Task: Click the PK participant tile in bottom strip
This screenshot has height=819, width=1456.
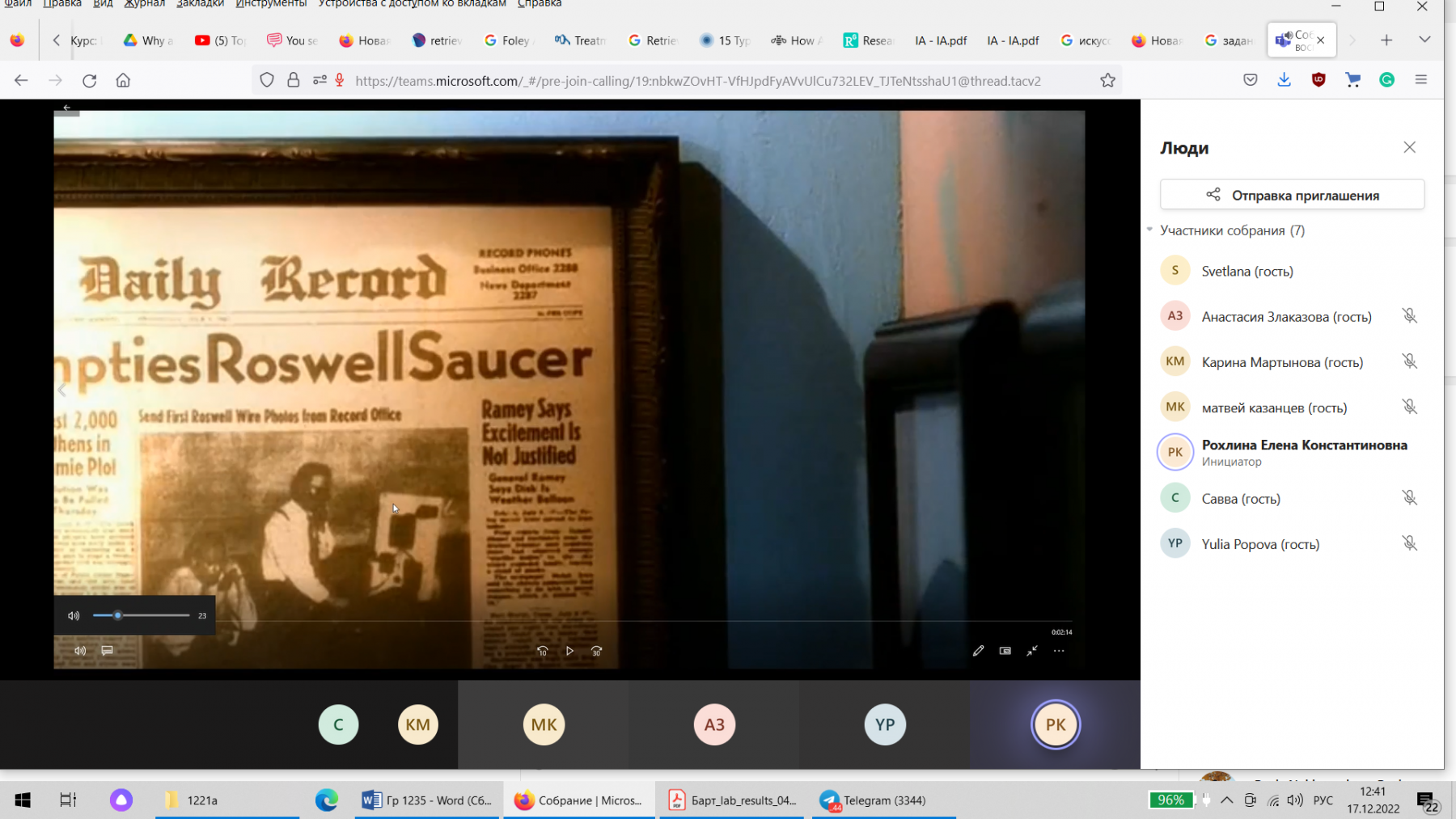Action: [1056, 724]
